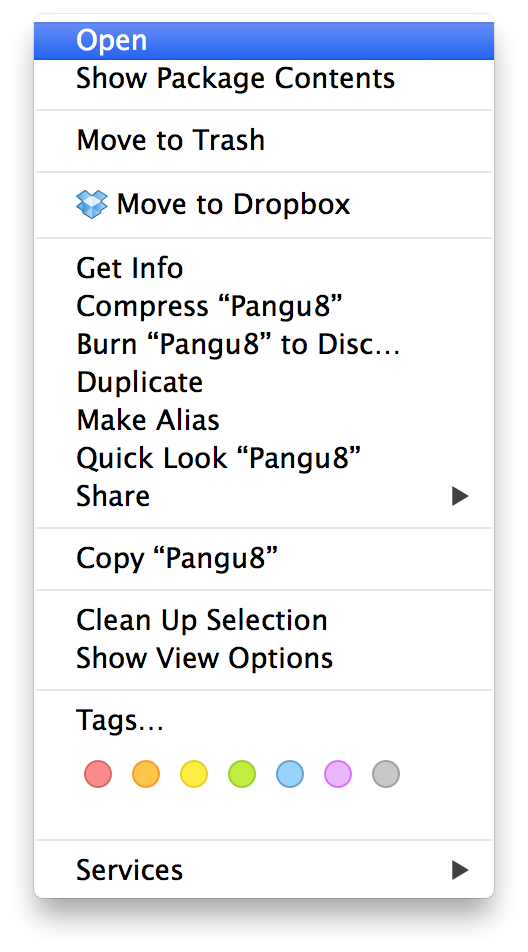The width and height of the screenshot is (528, 952).
Task: Select Burn "Pangu8" to Disc…
Action: click(264, 344)
